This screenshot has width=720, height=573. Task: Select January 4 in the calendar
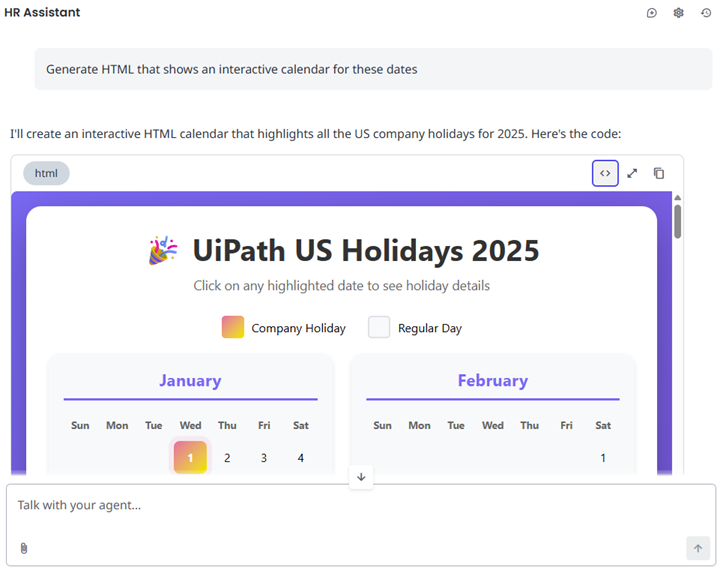click(301, 458)
